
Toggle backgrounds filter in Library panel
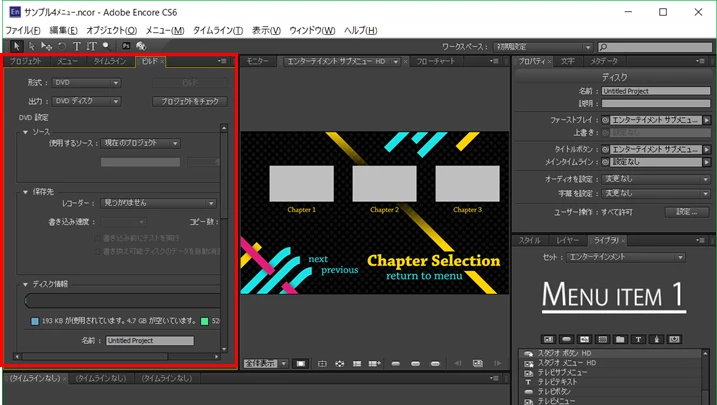coord(602,339)
